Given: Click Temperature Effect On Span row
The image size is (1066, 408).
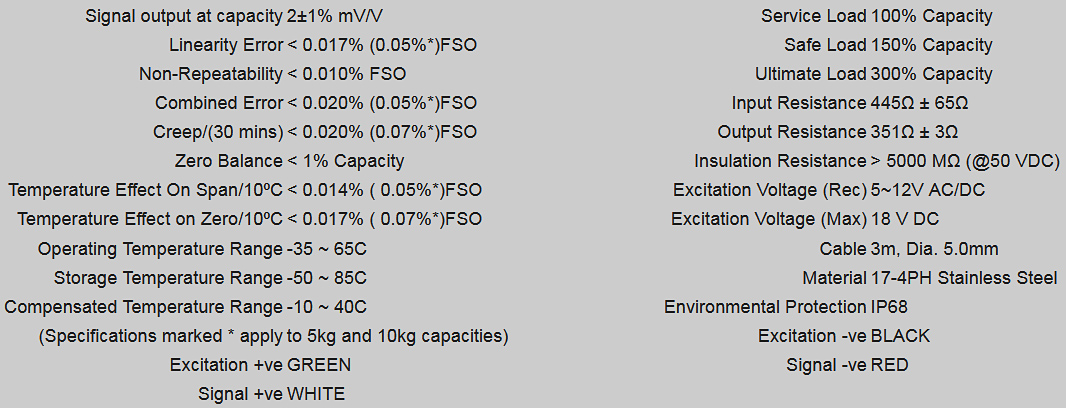Looking at the screenshot, I should (x=245, y=190).
